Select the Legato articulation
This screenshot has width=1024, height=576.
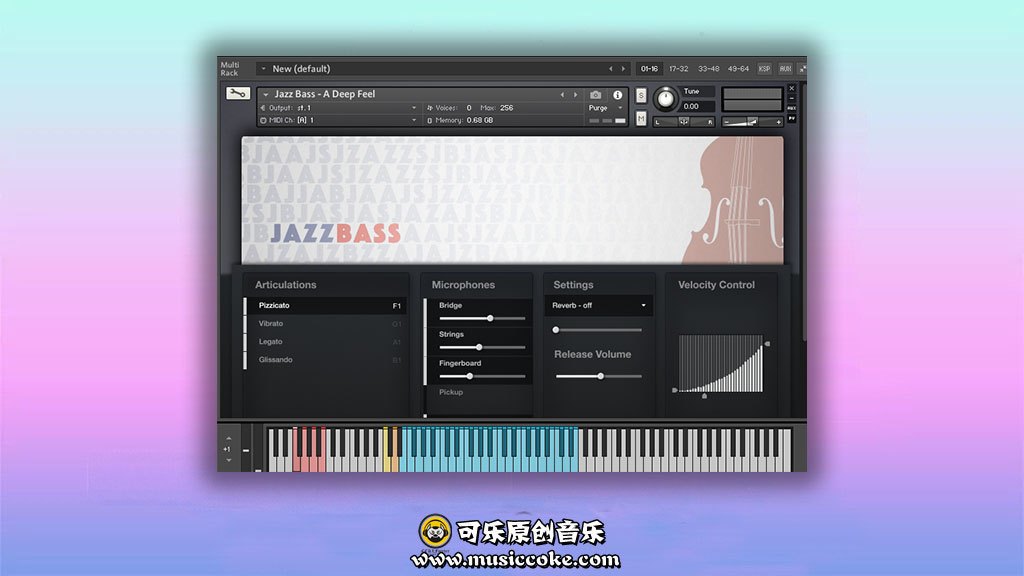(x=271, y=342)
